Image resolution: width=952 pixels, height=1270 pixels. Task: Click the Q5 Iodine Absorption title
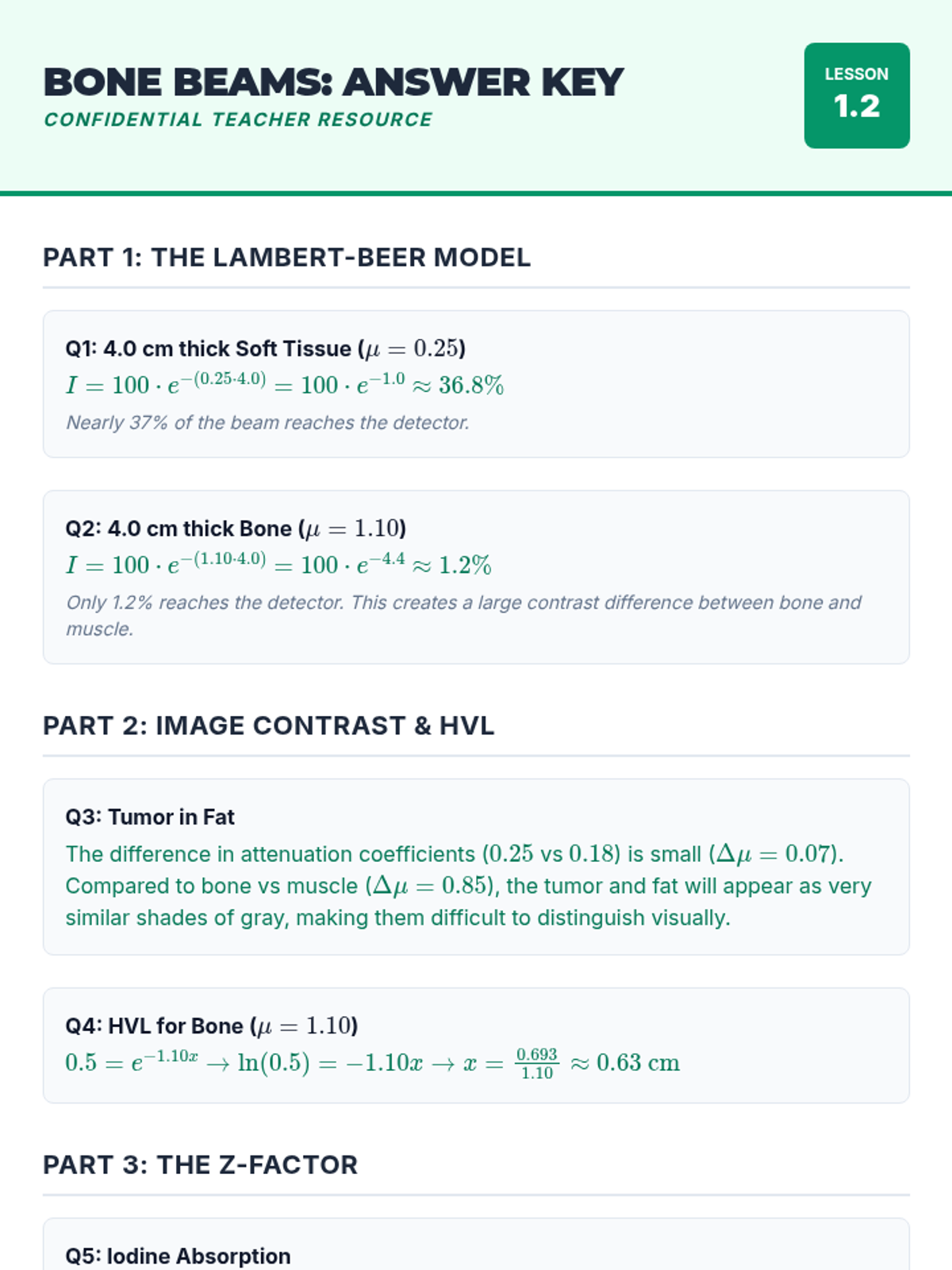tap(178, 1256)
